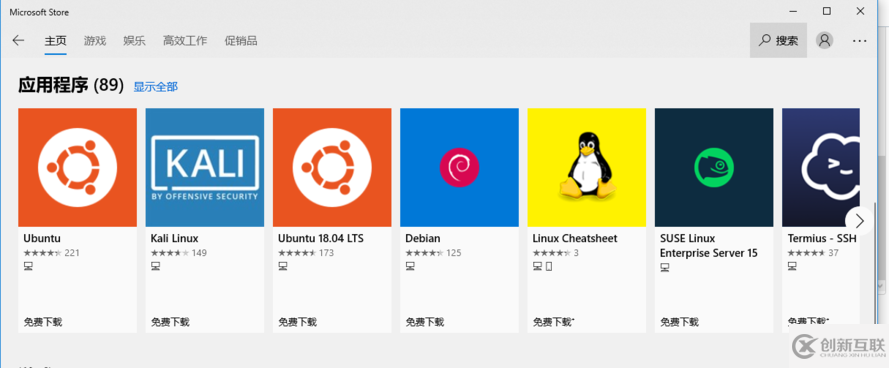Viewport: 889px width, 368px height.
Task: Click the PC device icon under Debian
Action: pos(410,267)
